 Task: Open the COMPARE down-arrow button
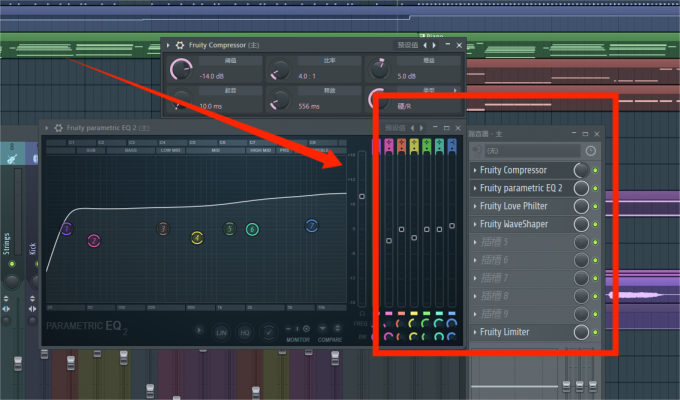point(322,328)
